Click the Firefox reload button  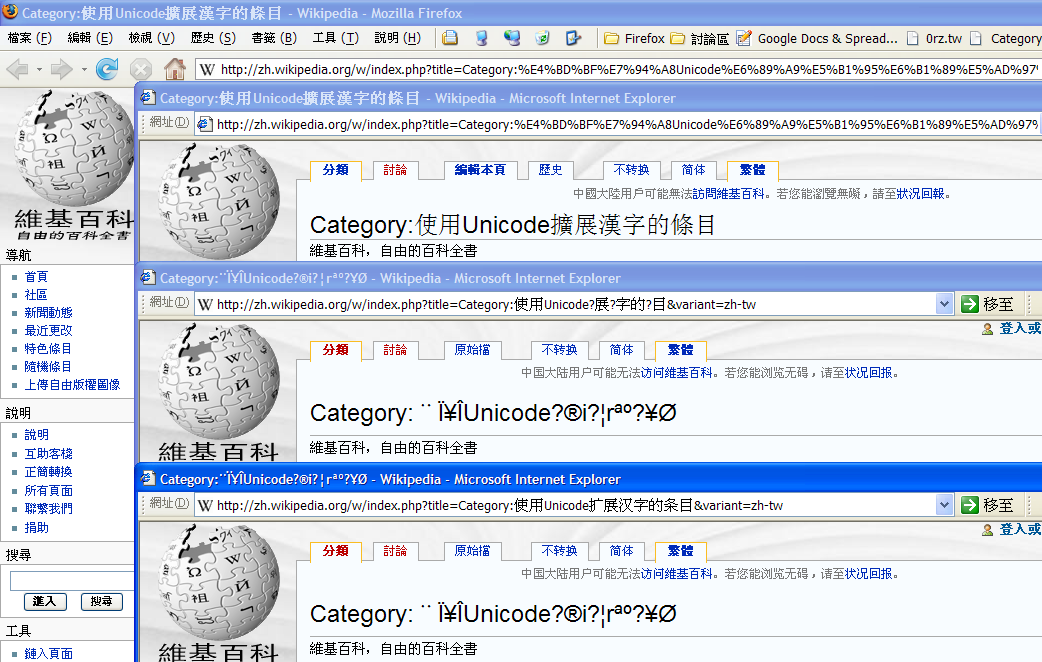coord(107,69)
